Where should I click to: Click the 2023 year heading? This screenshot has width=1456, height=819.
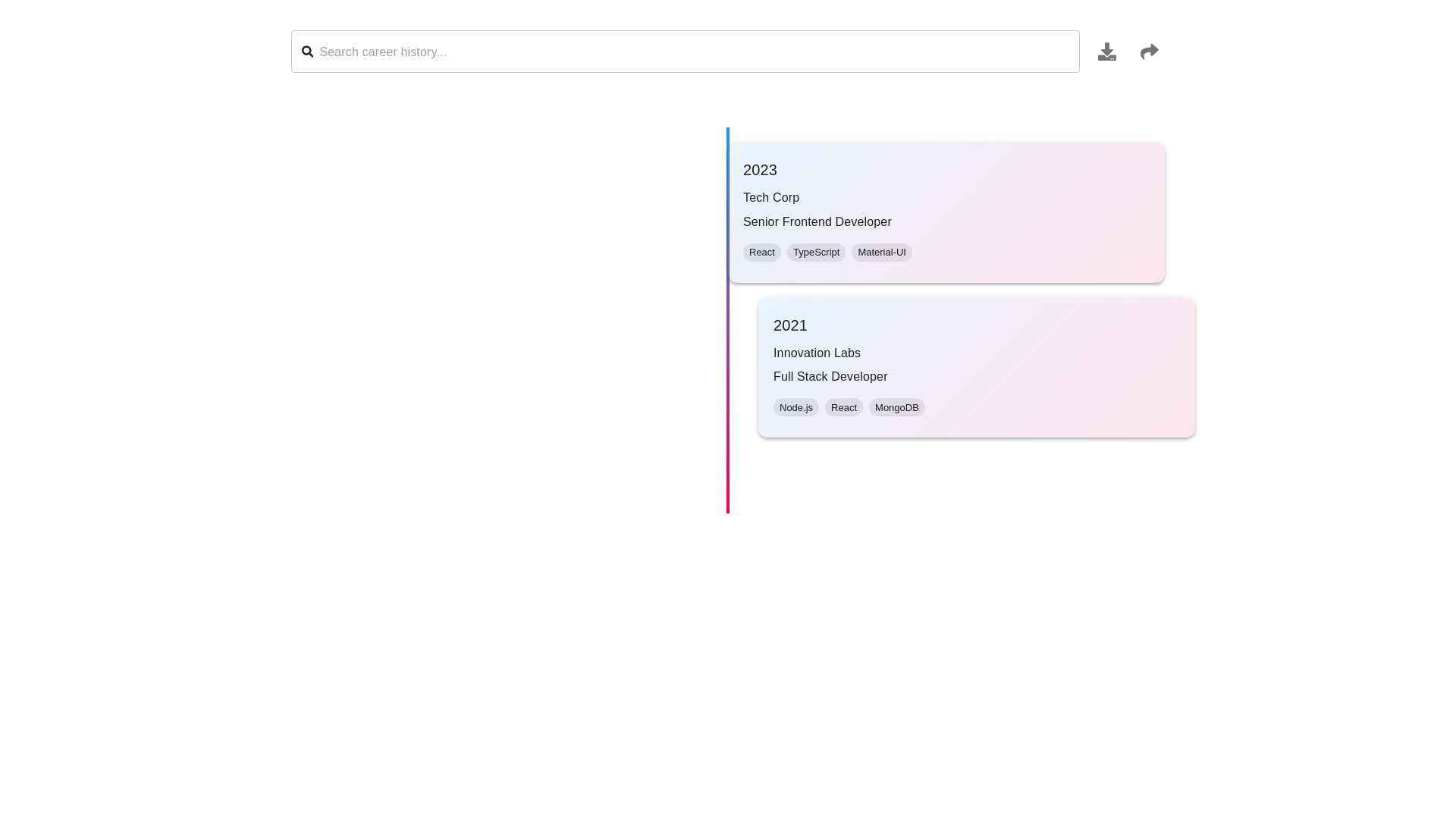click(759, 170)
